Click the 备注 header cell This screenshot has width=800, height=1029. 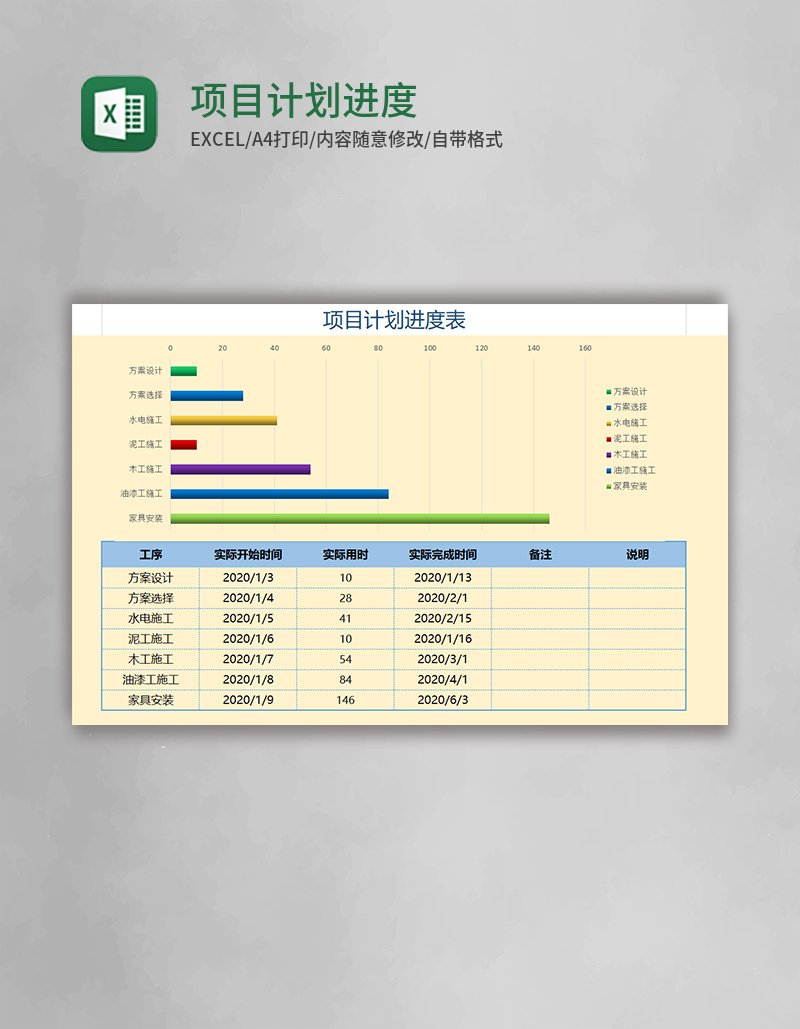pos(541,553)
